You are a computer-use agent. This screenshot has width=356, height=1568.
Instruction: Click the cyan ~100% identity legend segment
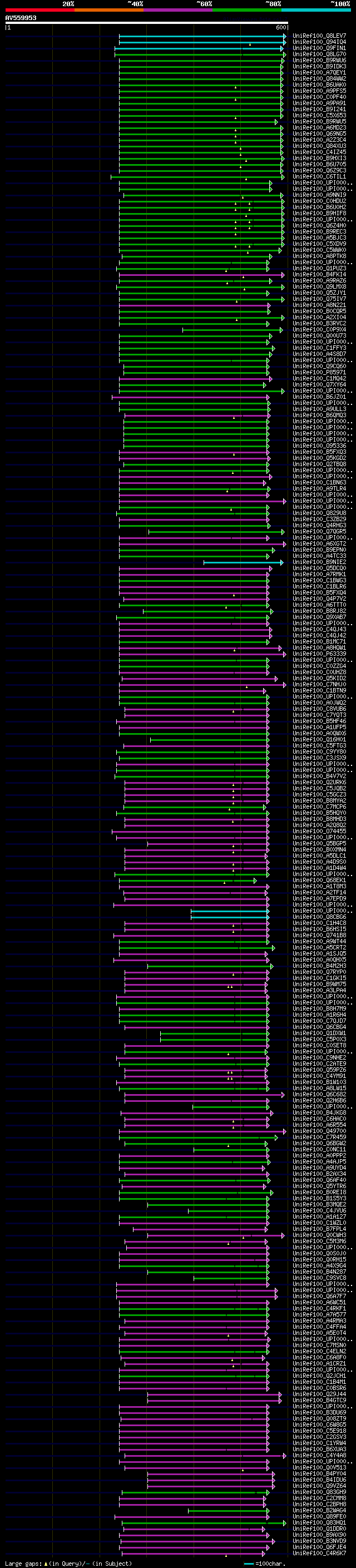[316, 10]
